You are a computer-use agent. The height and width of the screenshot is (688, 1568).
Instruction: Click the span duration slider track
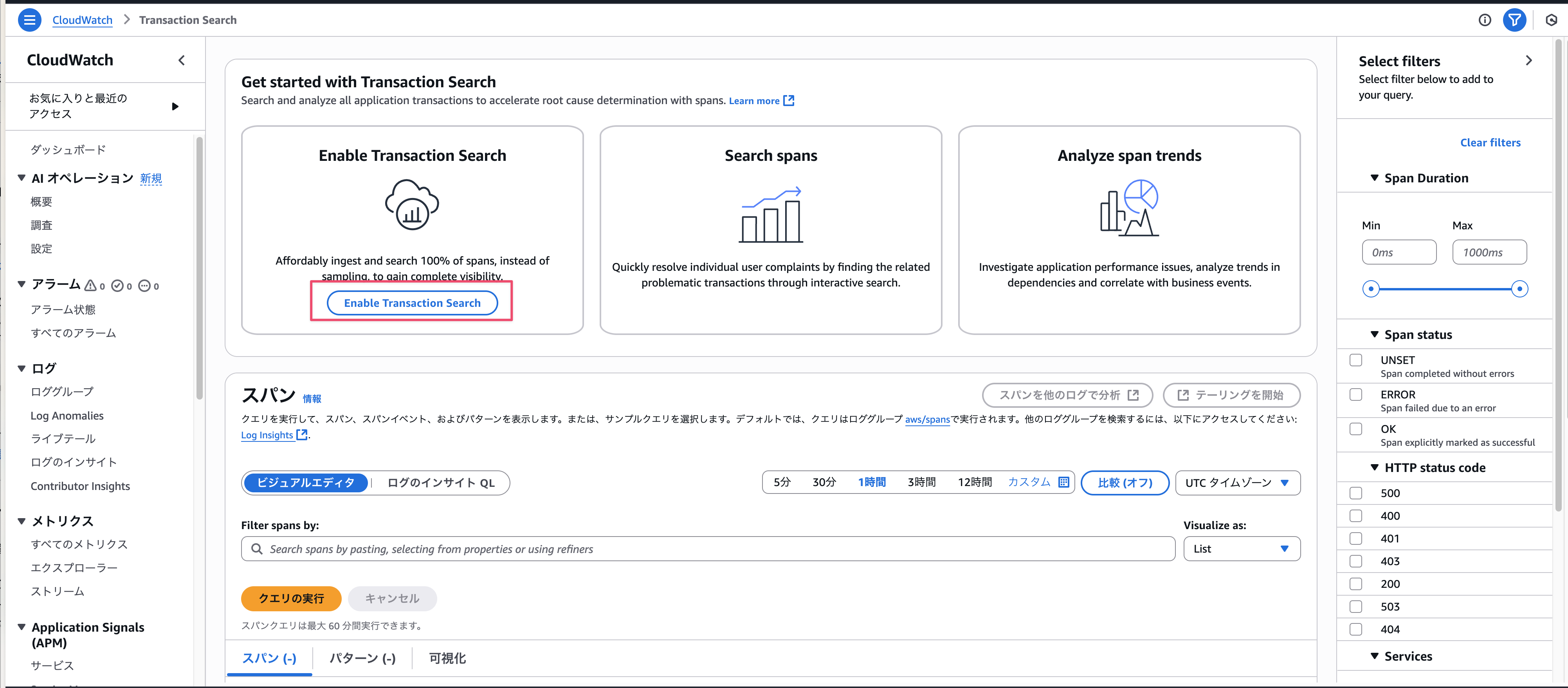tap(1445, 288)
